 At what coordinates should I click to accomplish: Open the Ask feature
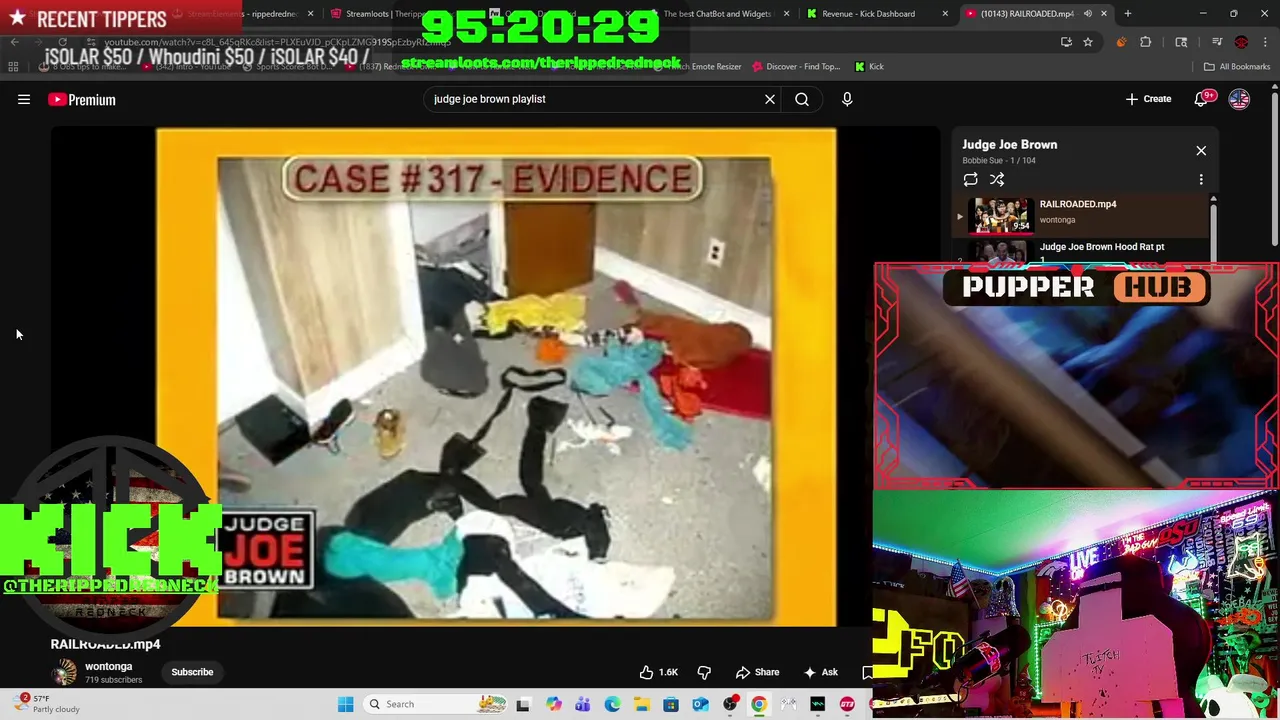[820, 672]
